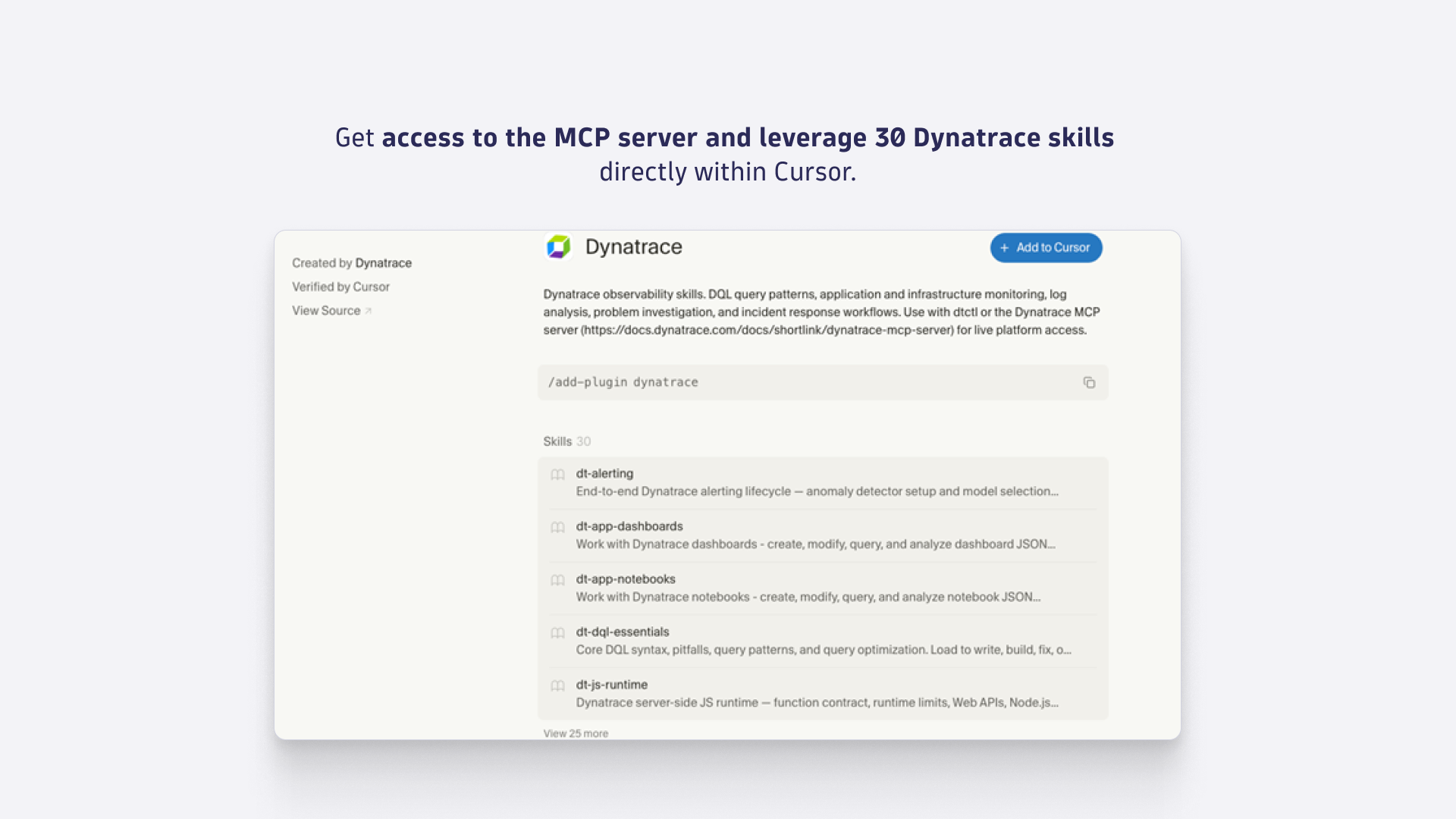The height and width of the screenshot is (819, 1456).
Task: Expand the list with View 25 more
Action: (x=576, y=733)
